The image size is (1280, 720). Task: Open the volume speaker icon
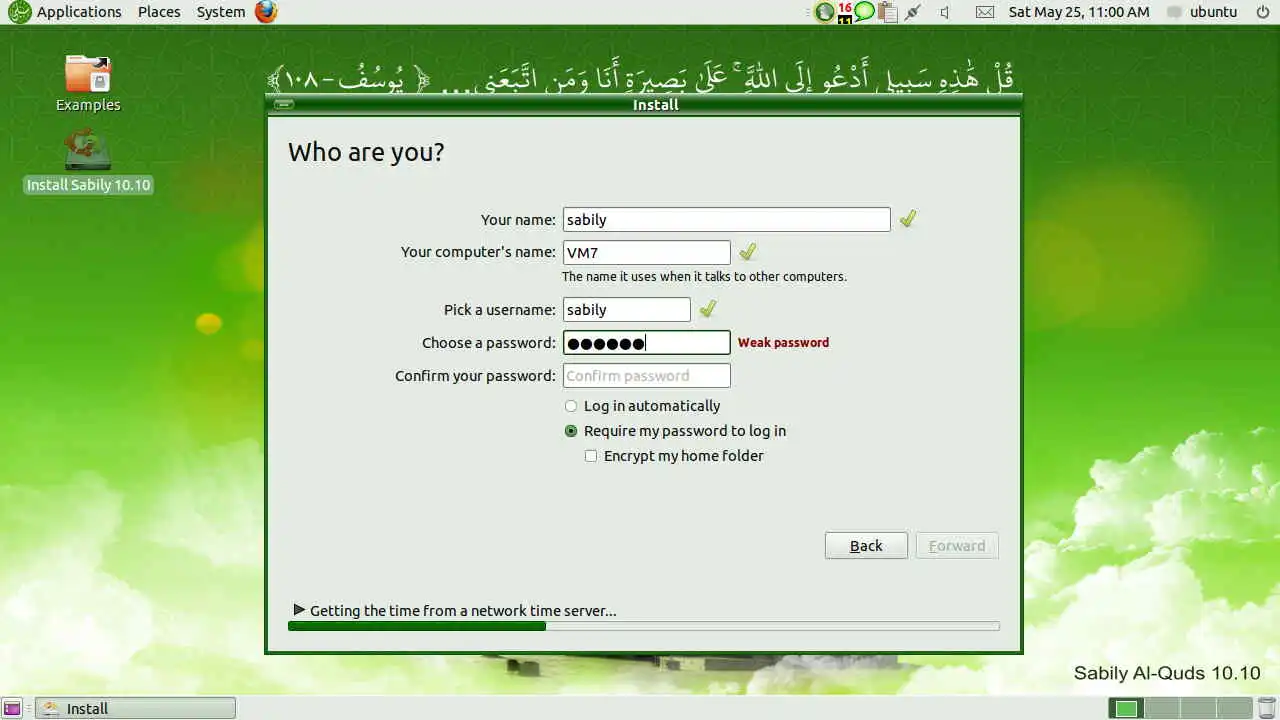tap(945, 12)
